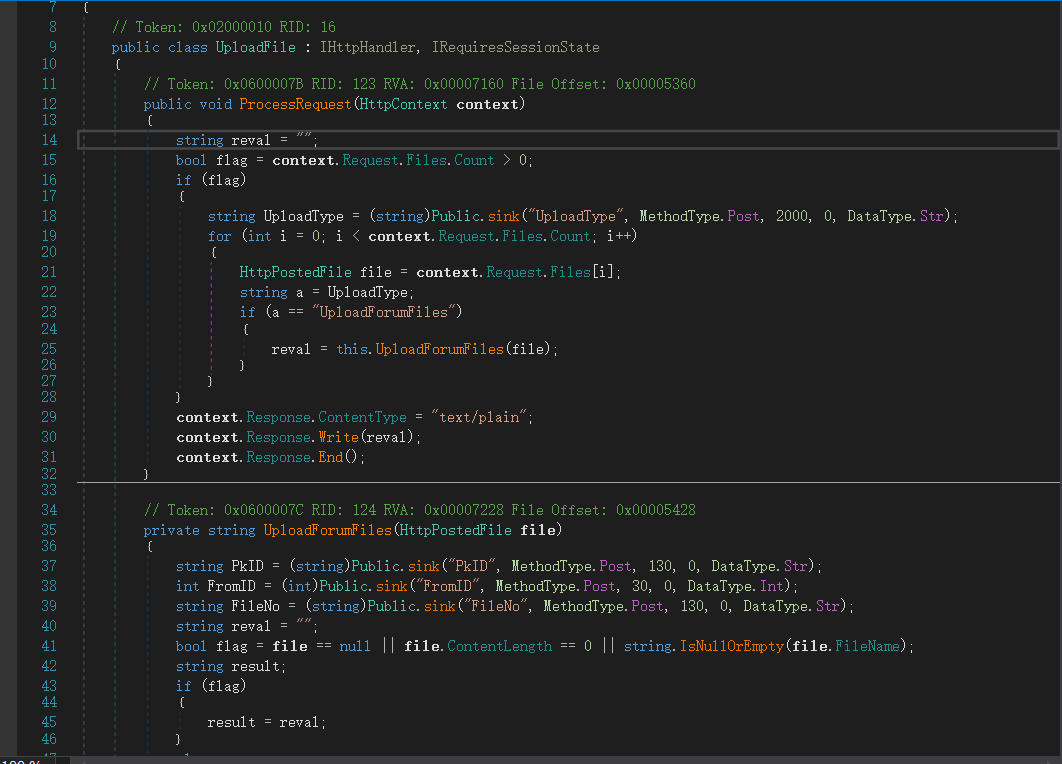Viewport: 1062px width, 764px height.
Task: Click line number 41 in the gutter
Action: 49,646
